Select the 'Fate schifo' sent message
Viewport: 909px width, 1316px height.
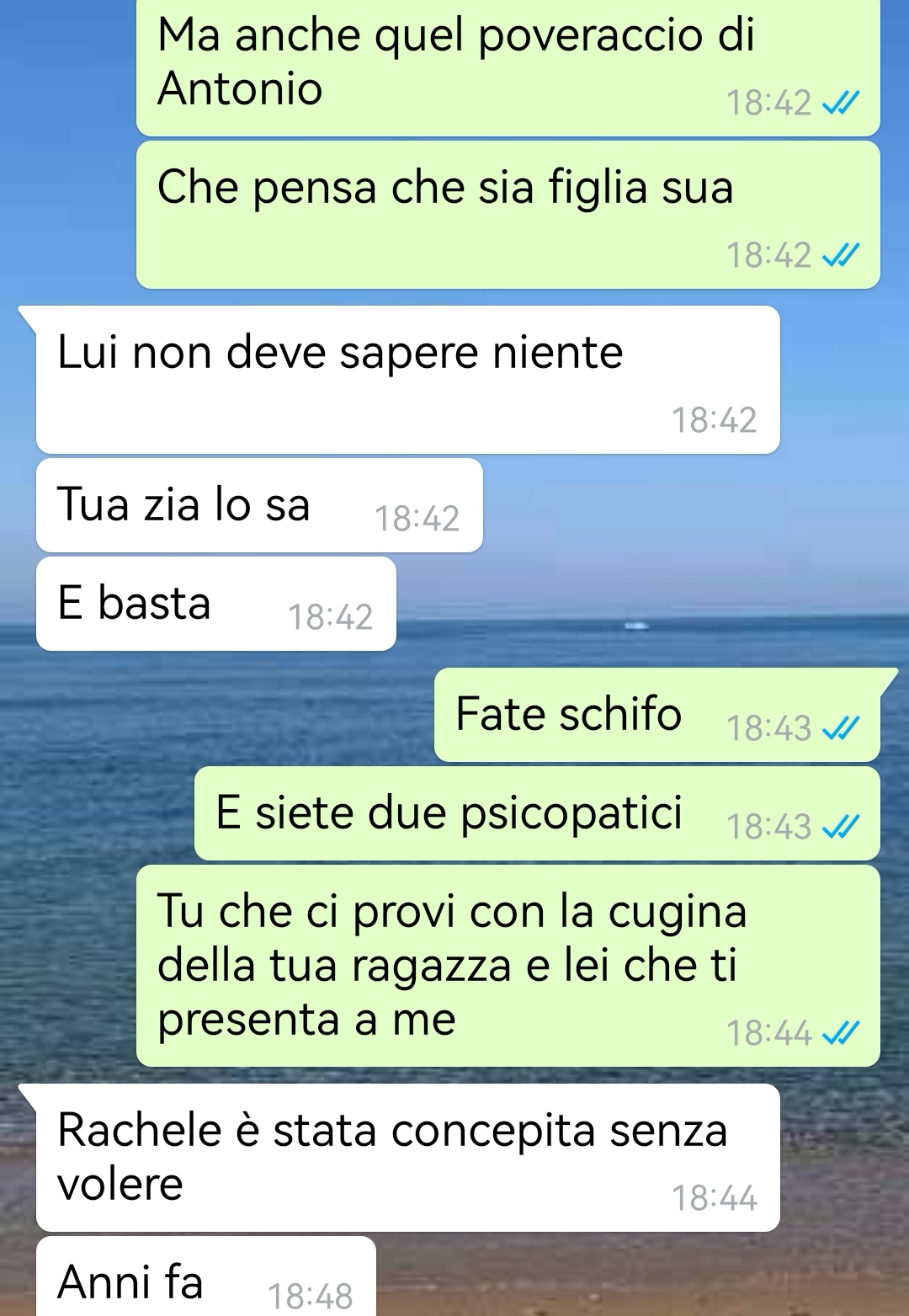coord(656,715)
